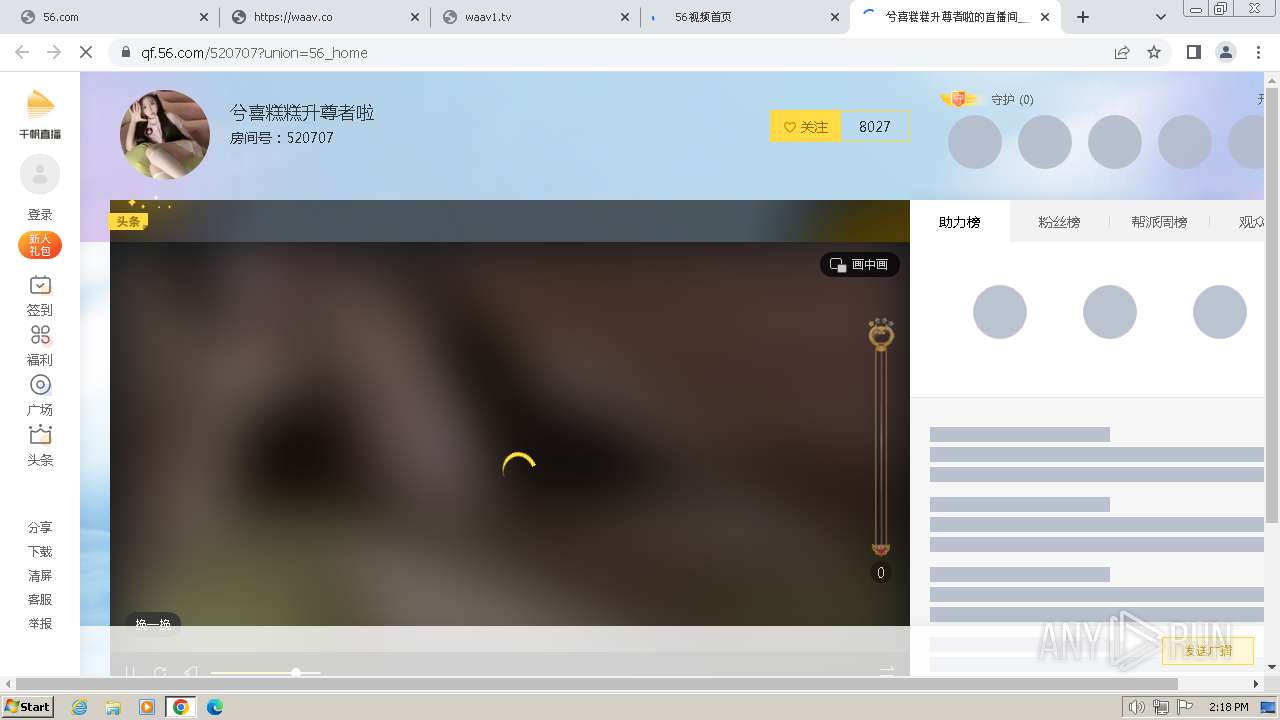Pause the live video

130,672
